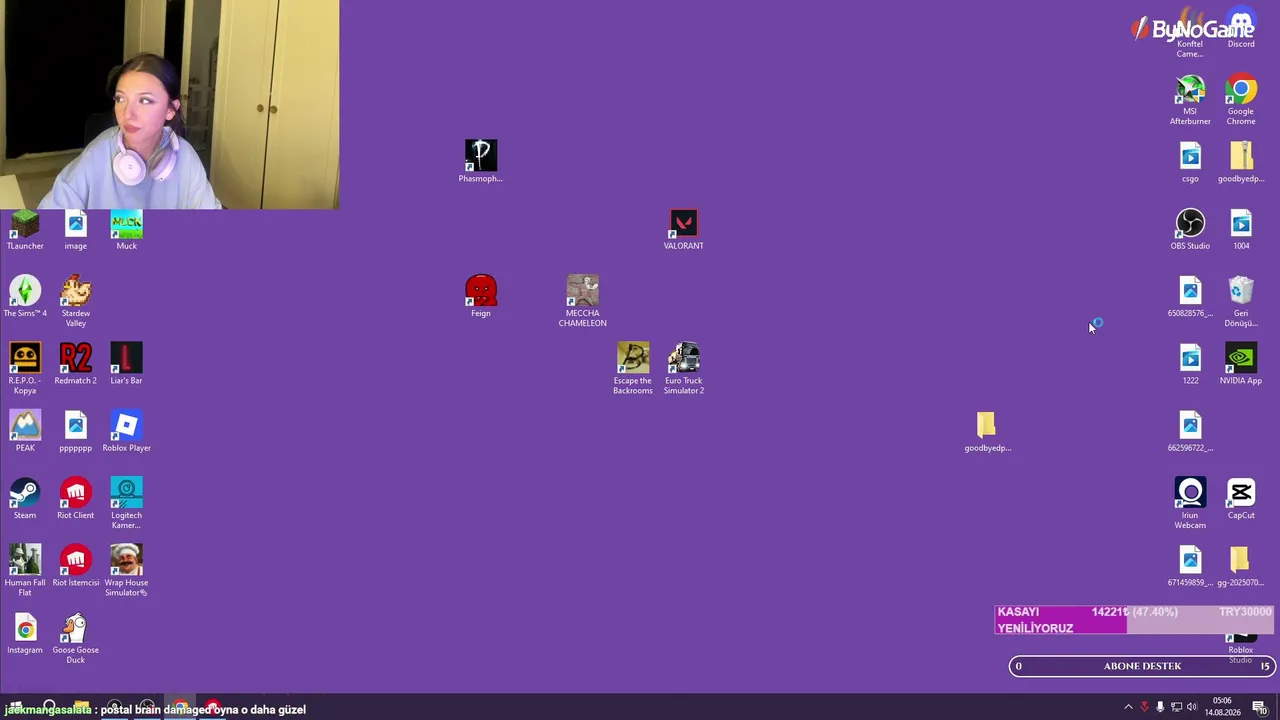This screenshot has height=720, width=1280.
Task: Expand hidden system tray icons
Action: click(x=1128, y=707)
